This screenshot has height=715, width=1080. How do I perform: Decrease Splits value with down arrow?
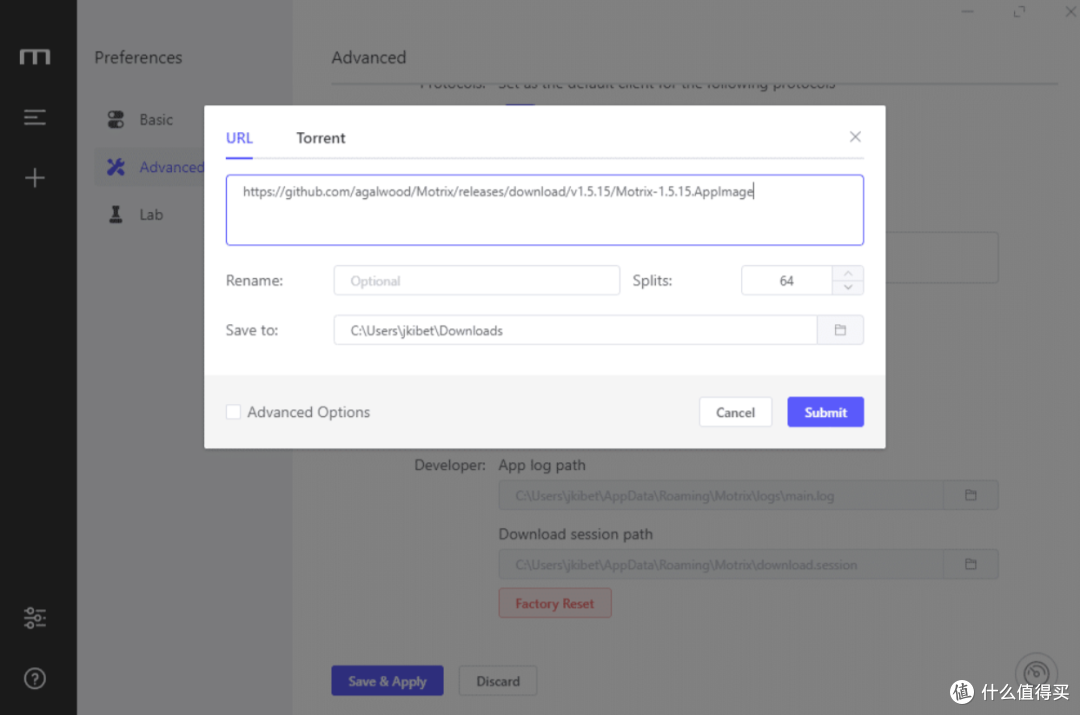click(848, 287)
